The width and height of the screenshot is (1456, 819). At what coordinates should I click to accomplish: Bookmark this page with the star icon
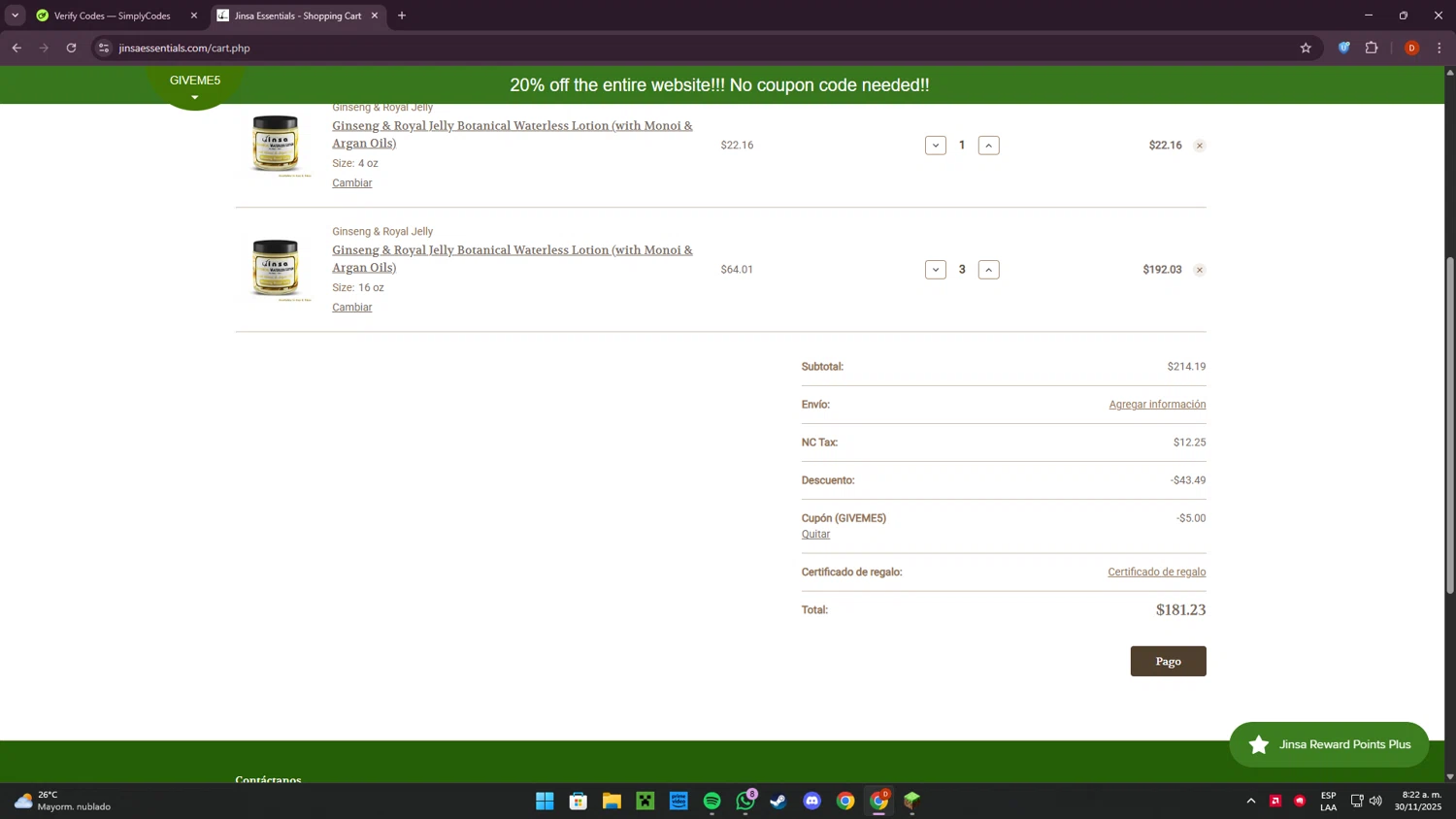[1306, 48]
